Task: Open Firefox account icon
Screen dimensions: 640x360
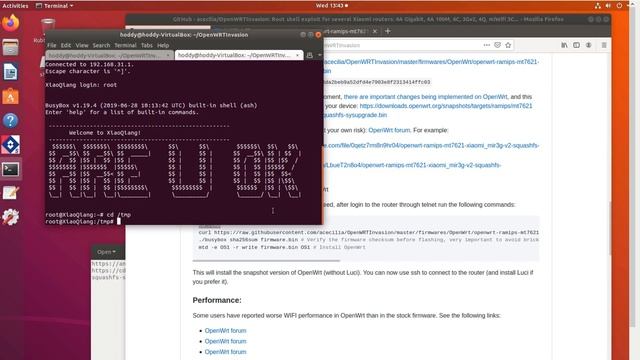Action: (x=589, y=45)
